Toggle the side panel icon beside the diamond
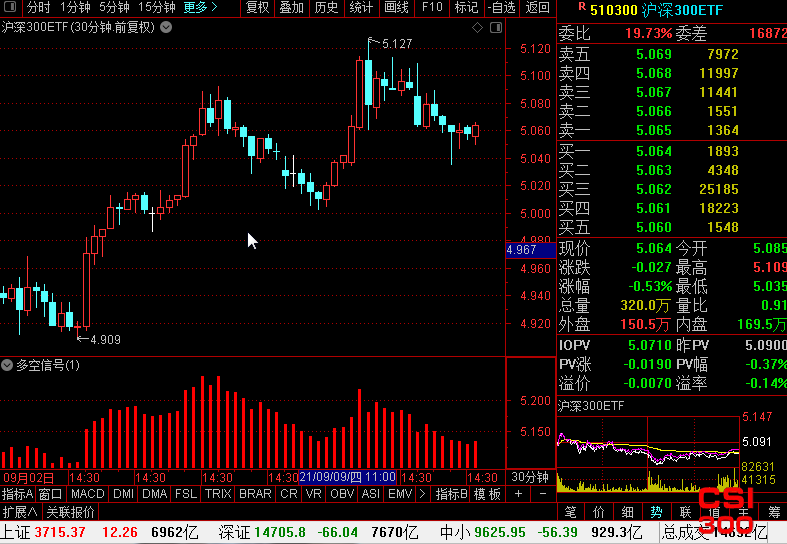The width and height of the screenshot is (787, 544). pos(496,28)
